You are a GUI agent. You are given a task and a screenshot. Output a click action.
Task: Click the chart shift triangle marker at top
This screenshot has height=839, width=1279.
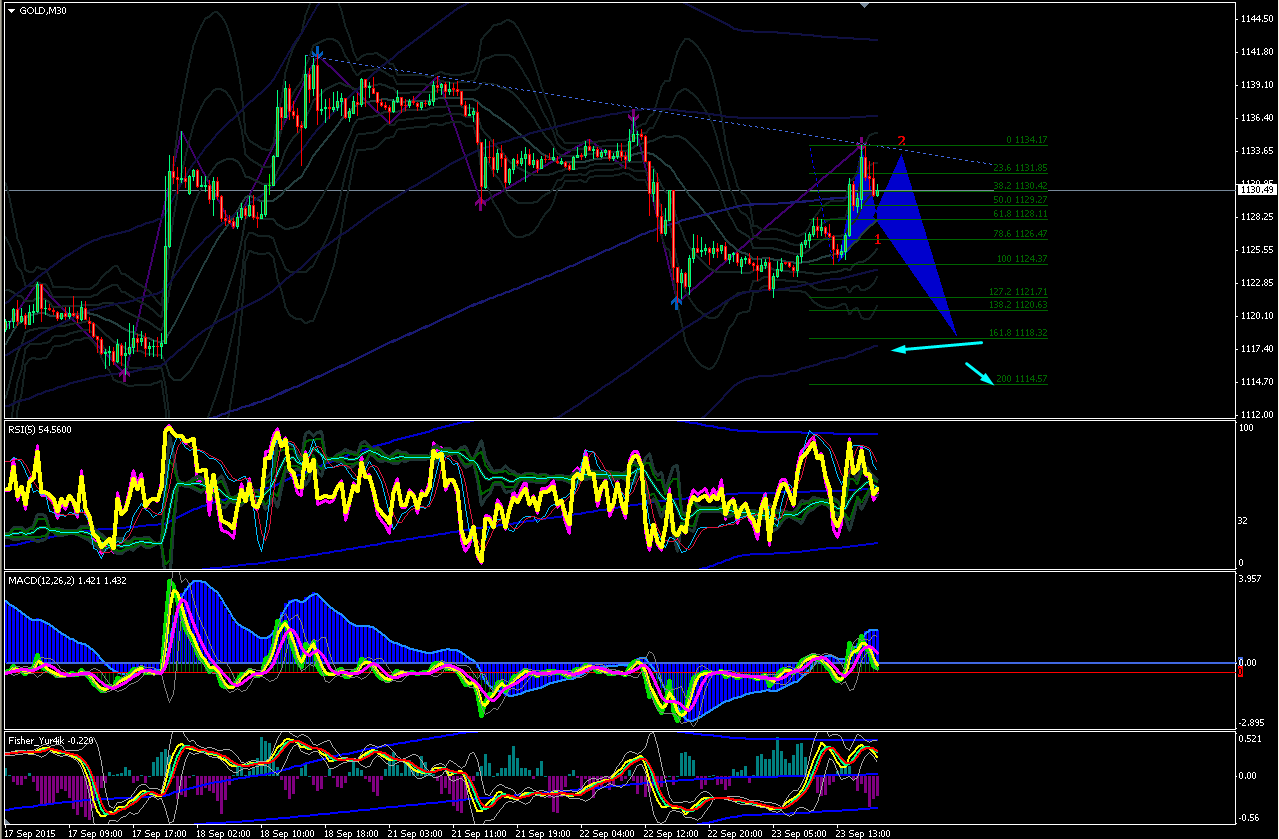coord(865,5)
